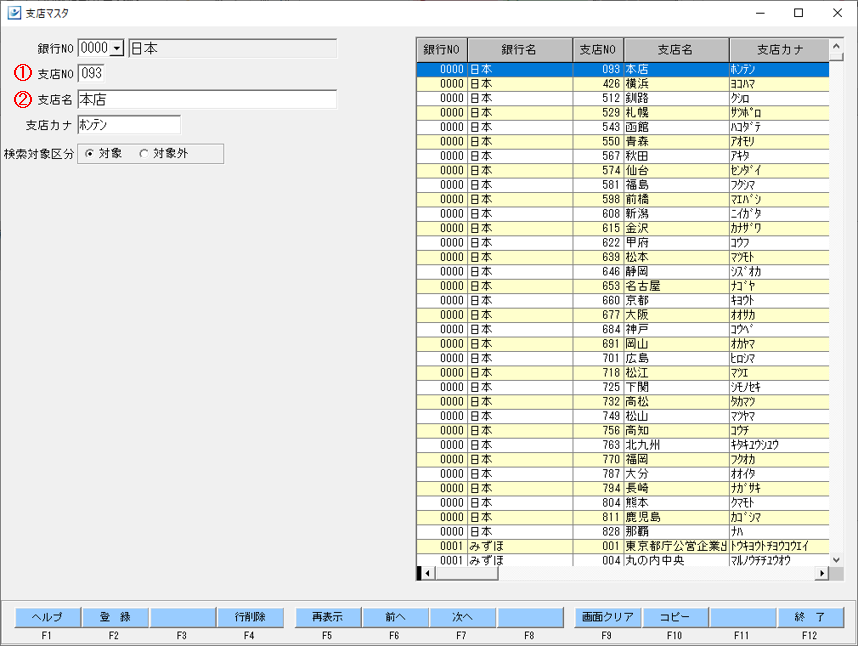This screenshot has height=646, width=858.
Task: Click the ヘルプ F1 button
Action: tap(48, 617)
